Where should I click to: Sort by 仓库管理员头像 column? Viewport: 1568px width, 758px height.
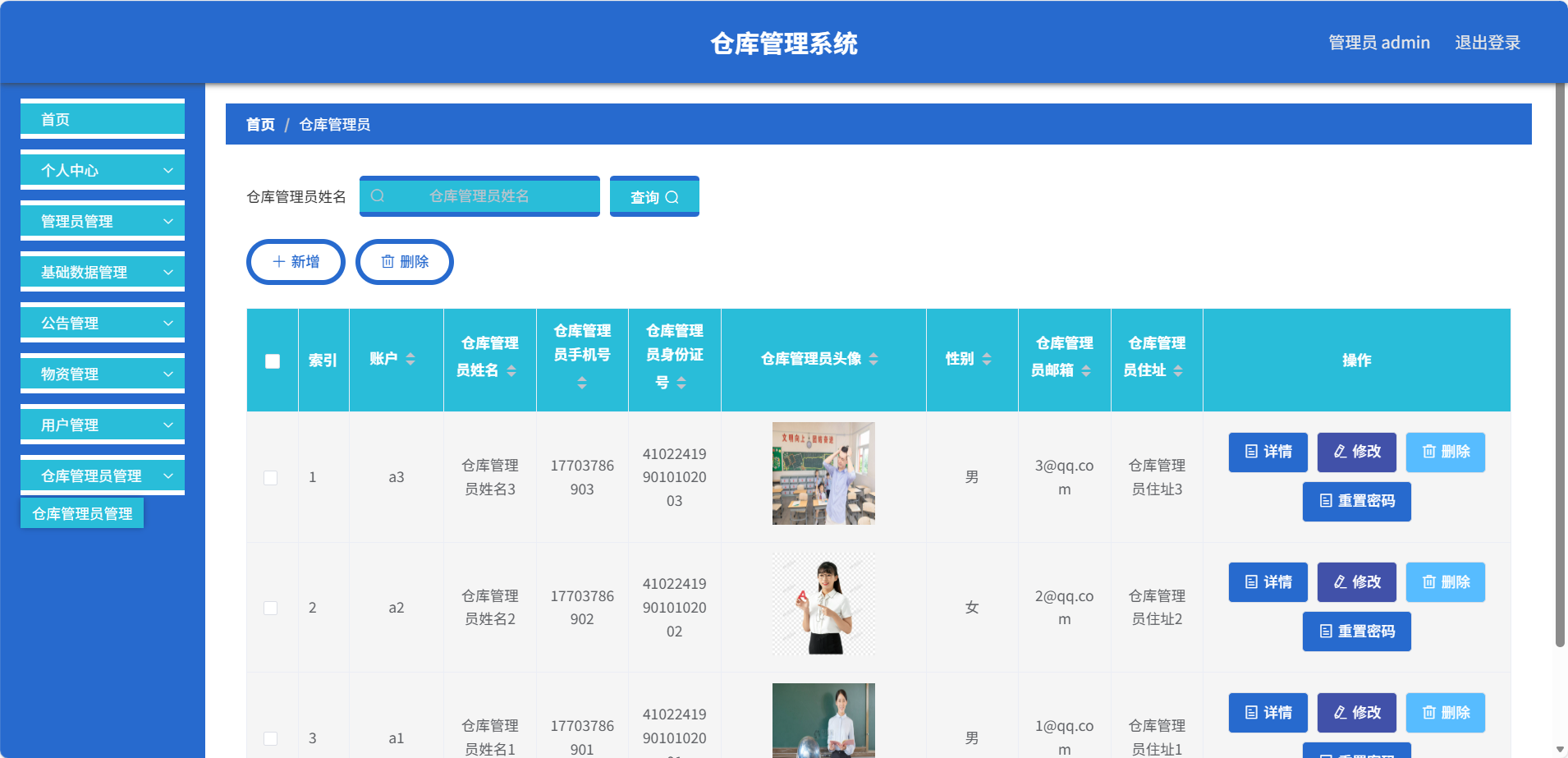[x=873, y=359]
